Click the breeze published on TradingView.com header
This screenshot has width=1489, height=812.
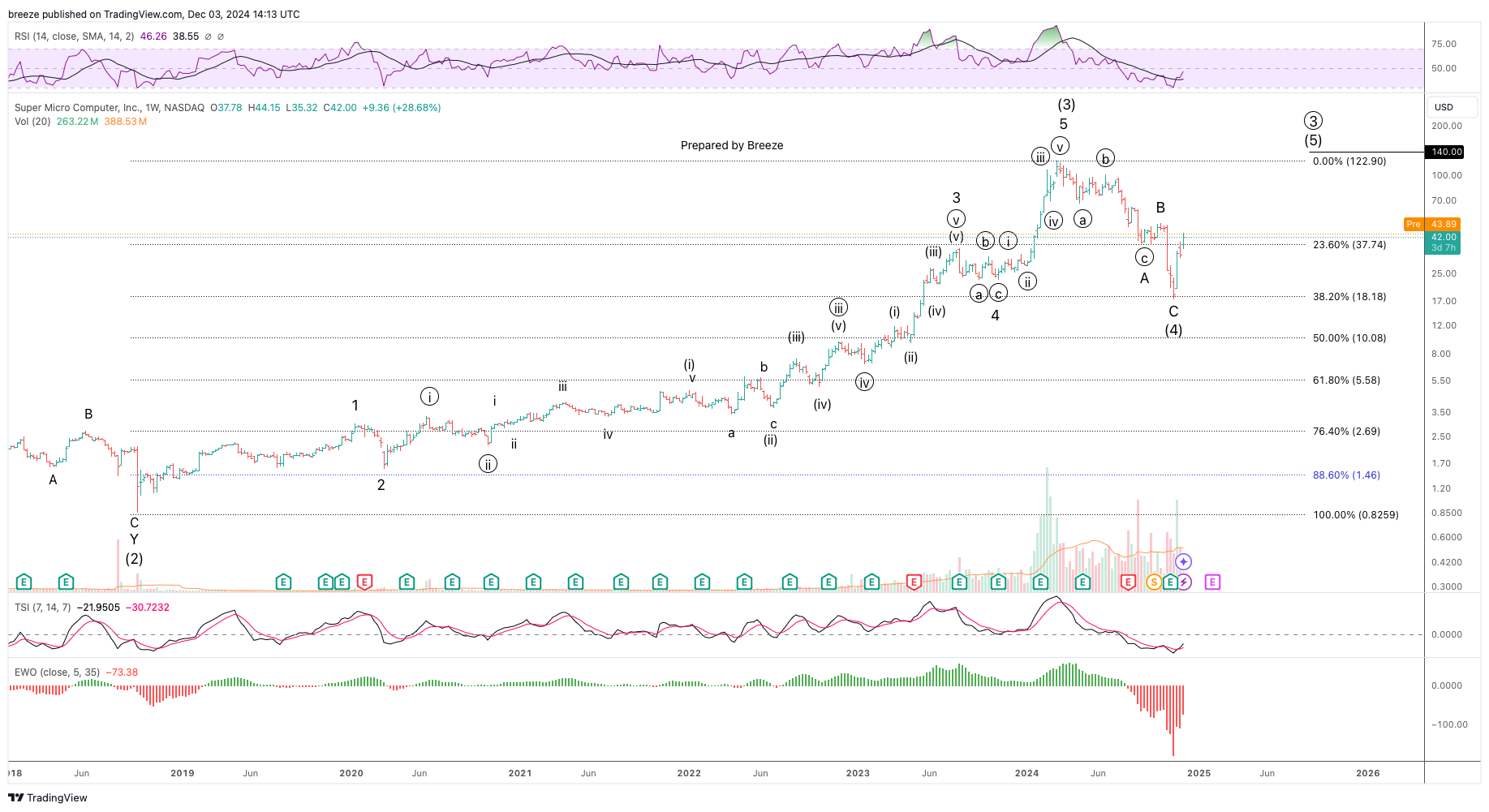pyautogui.click(x=153, y=14)
